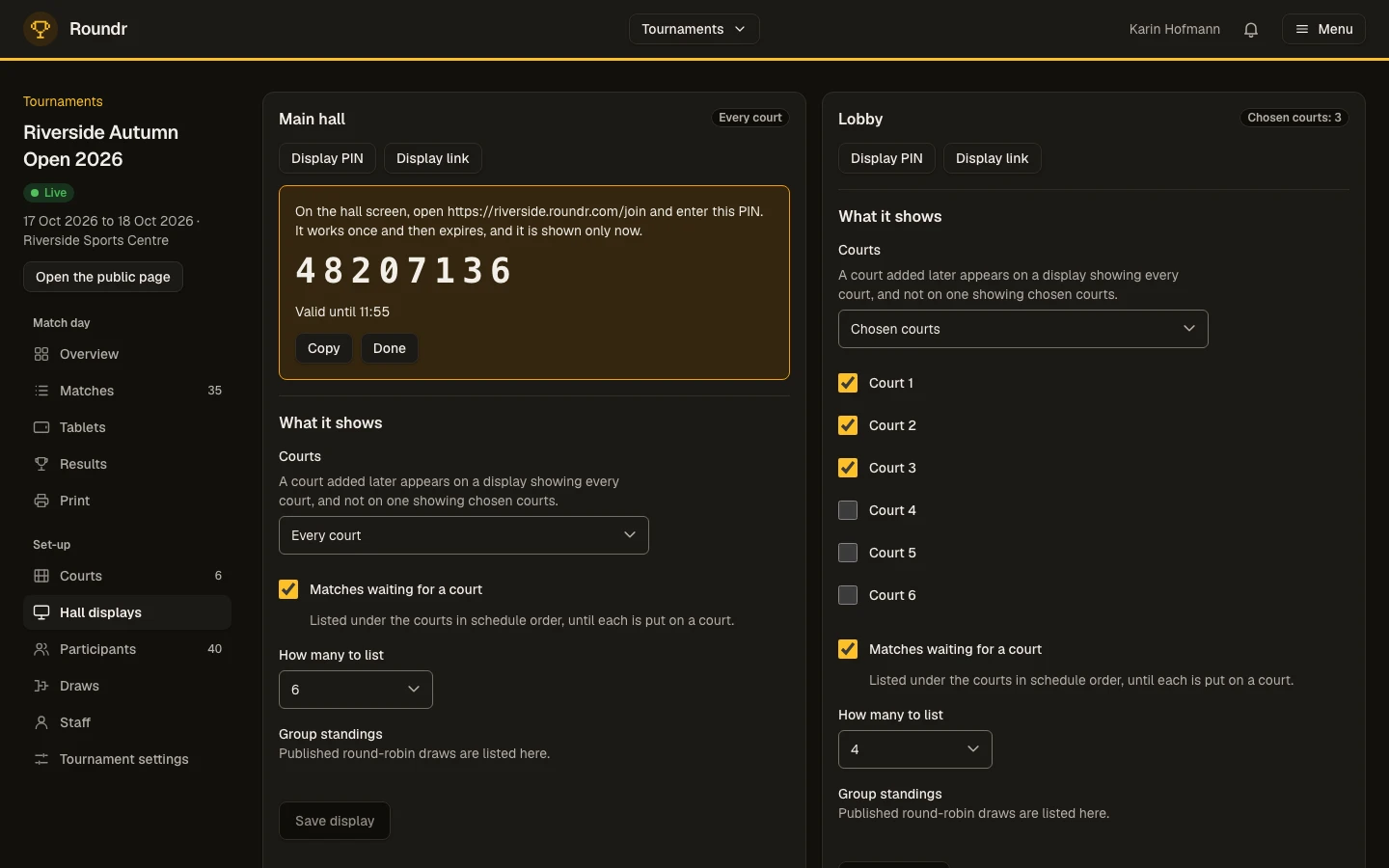
Task: Go to Participants in the sidebar
Action: pyautogui.click(x=127, y=649)
